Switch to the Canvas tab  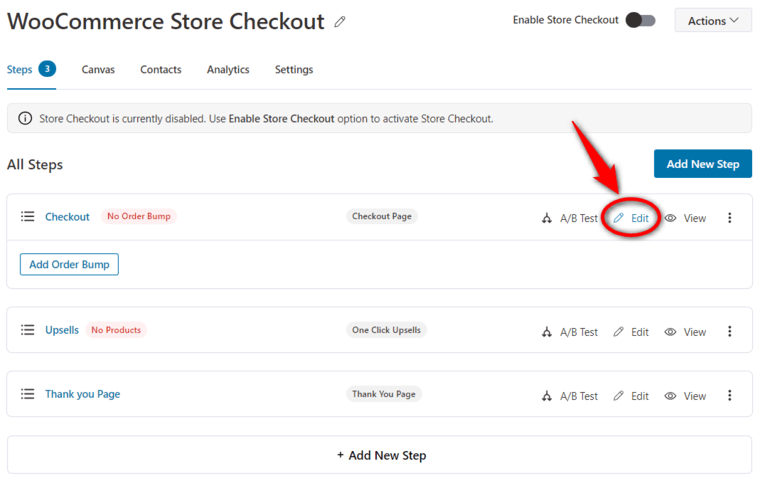(x=98, y=69)
